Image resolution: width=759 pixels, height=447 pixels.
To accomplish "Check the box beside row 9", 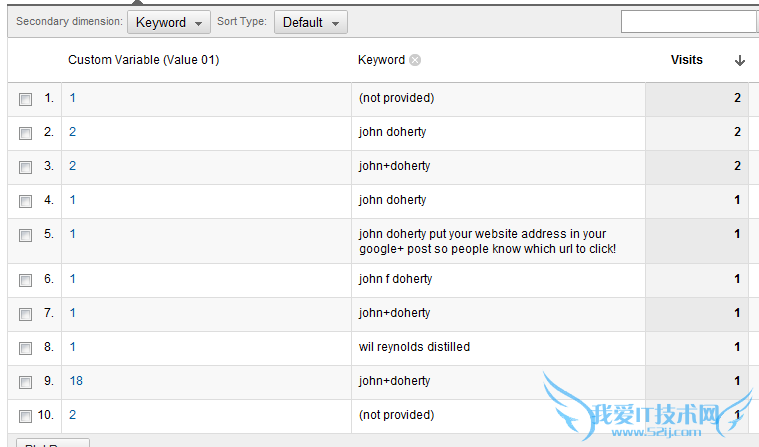I will point(26,382).
